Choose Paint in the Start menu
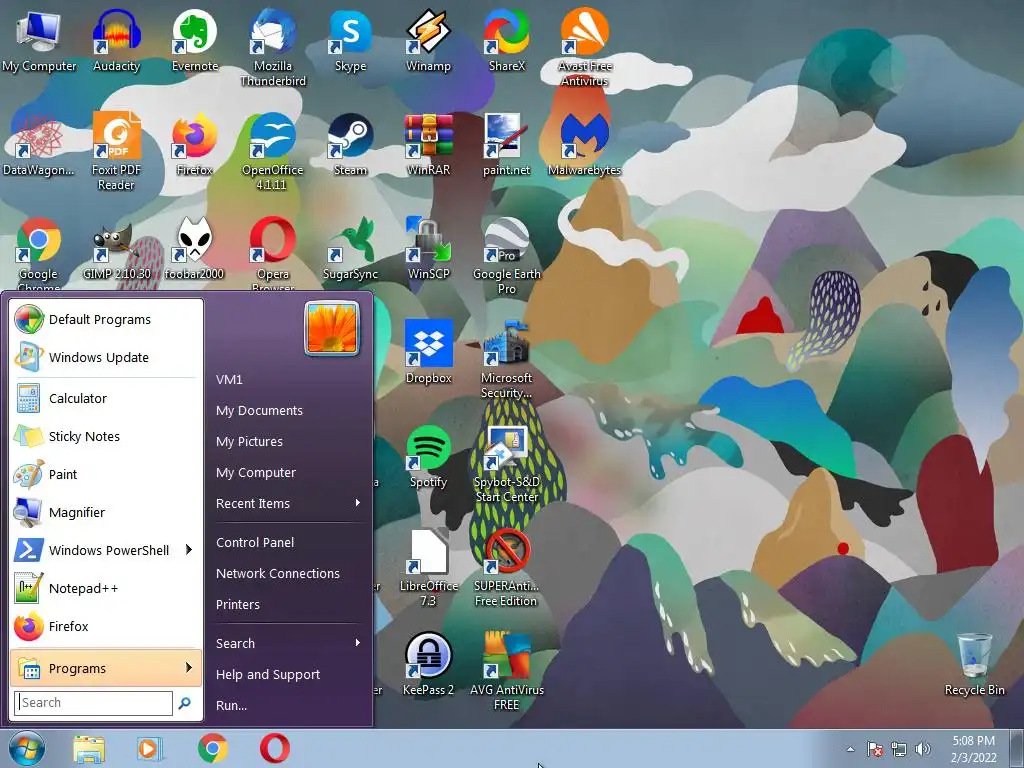Image resolution: width=1024 pixels, height=768 pixels. point(106,474)
